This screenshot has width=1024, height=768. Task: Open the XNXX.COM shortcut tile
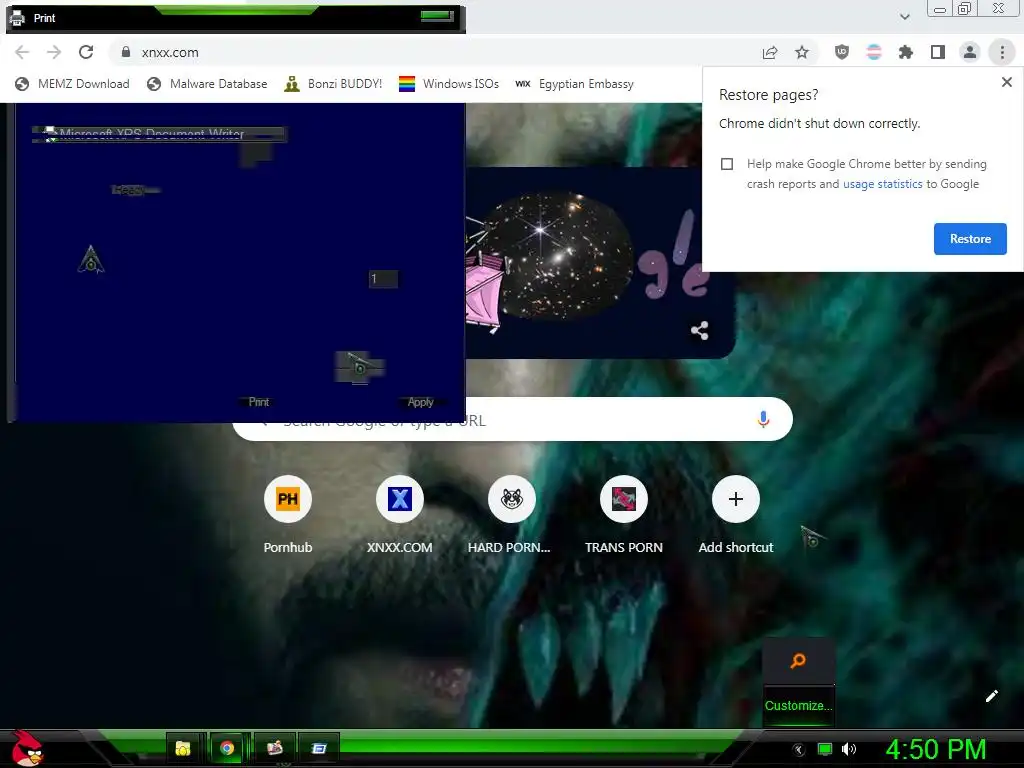point(400,515)
